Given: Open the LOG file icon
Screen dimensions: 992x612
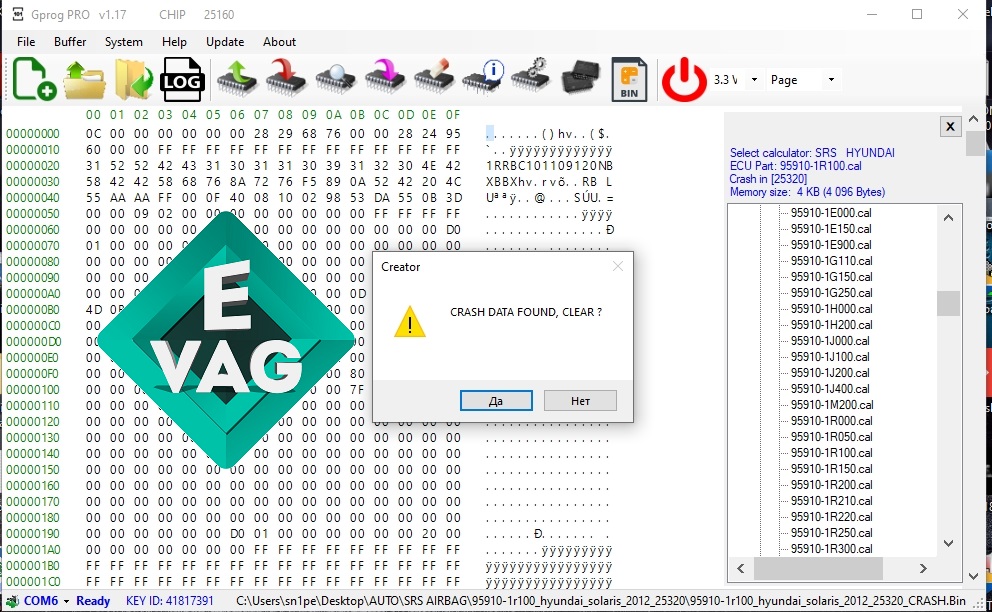Looking at the screenshot, I should click(182, 79).
